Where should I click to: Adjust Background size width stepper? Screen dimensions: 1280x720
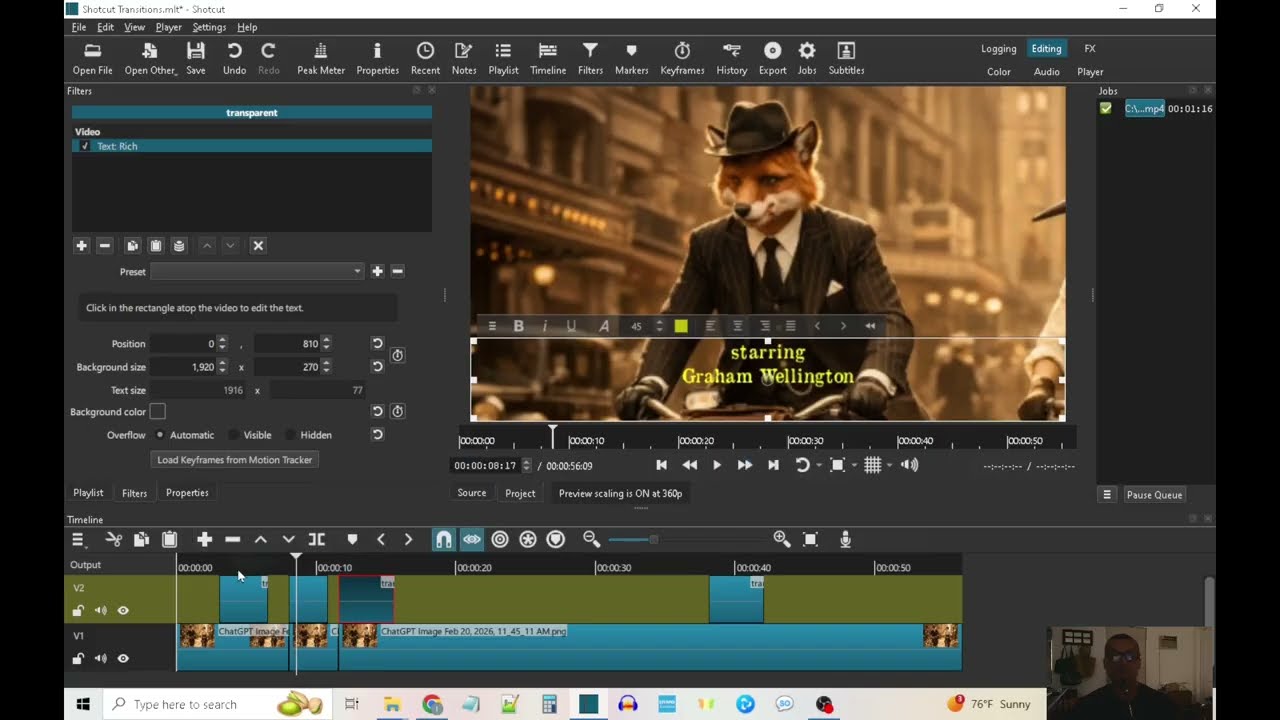222,367
